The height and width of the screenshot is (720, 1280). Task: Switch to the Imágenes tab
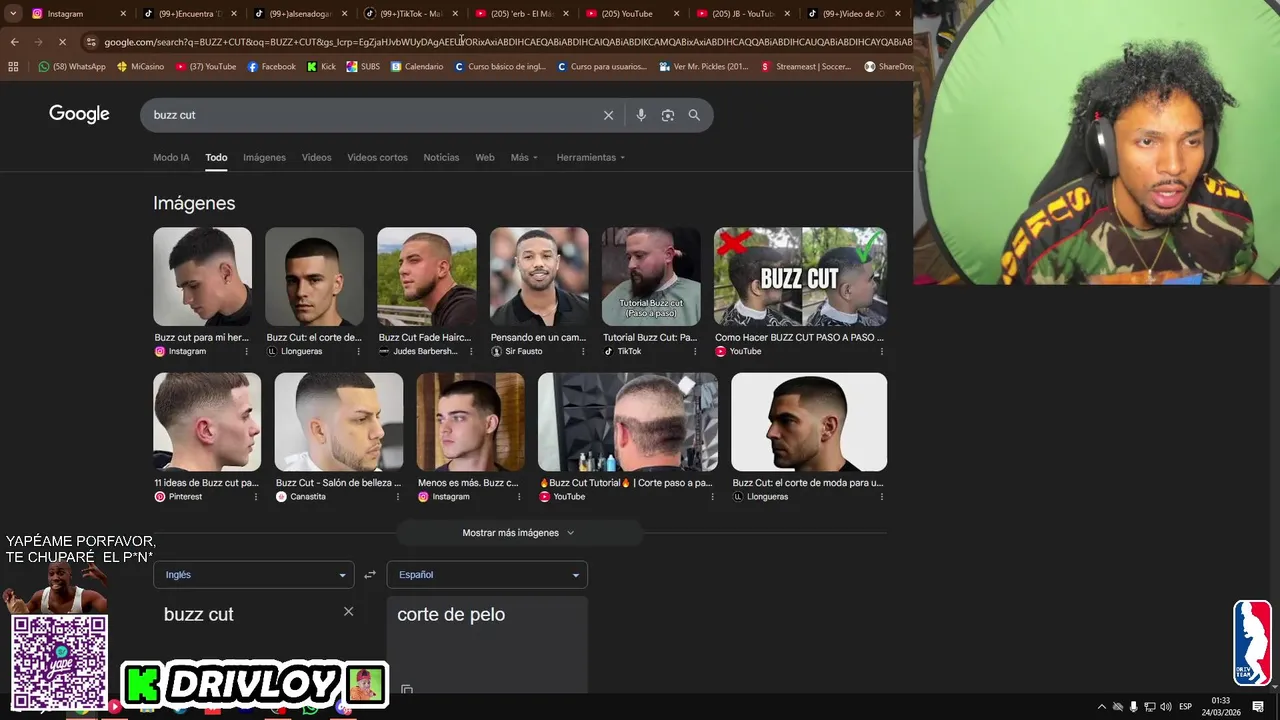tap(264, 158)
